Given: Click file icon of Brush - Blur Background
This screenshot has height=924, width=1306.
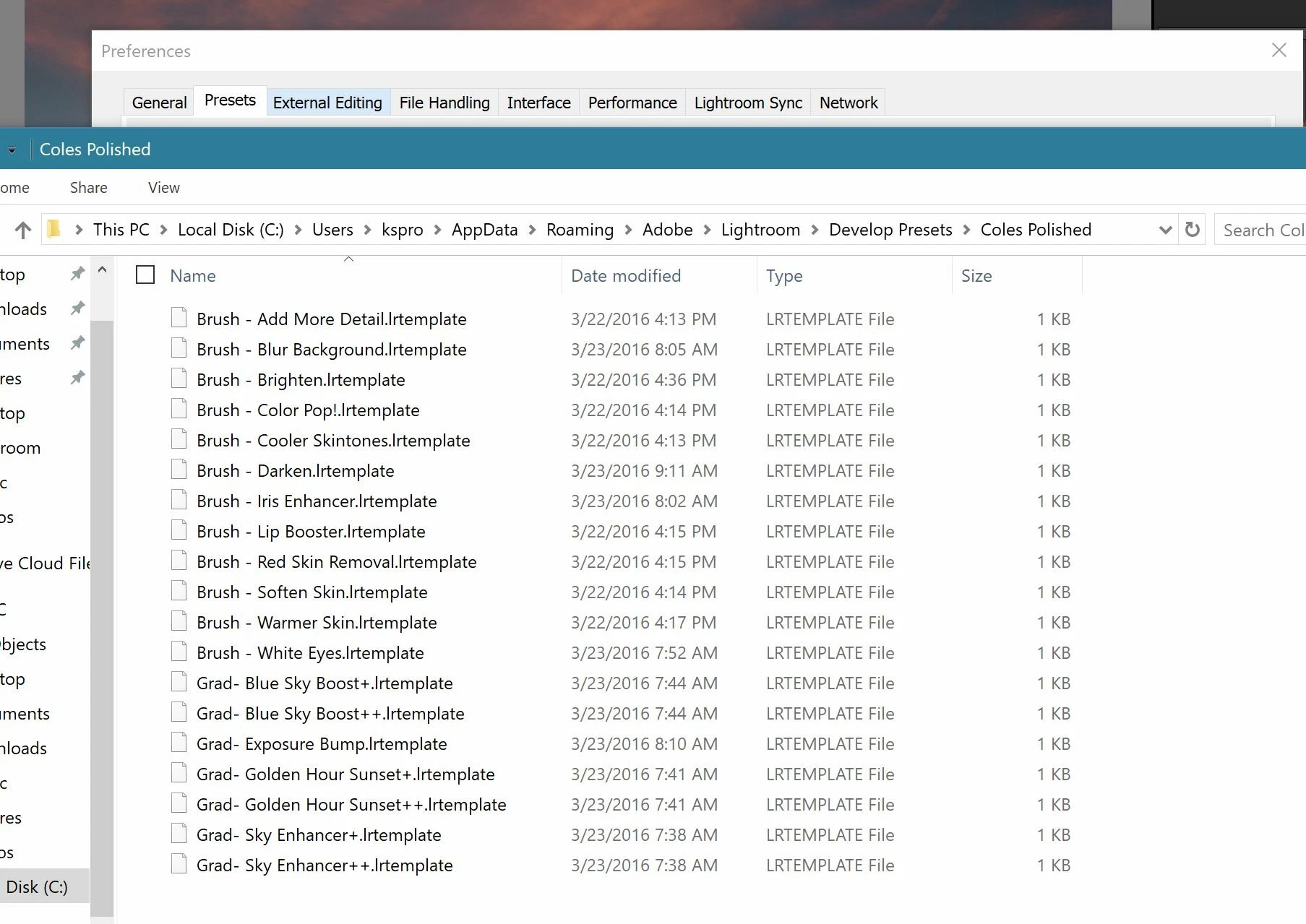Looking at the screenshot, I should pos(179,348).
